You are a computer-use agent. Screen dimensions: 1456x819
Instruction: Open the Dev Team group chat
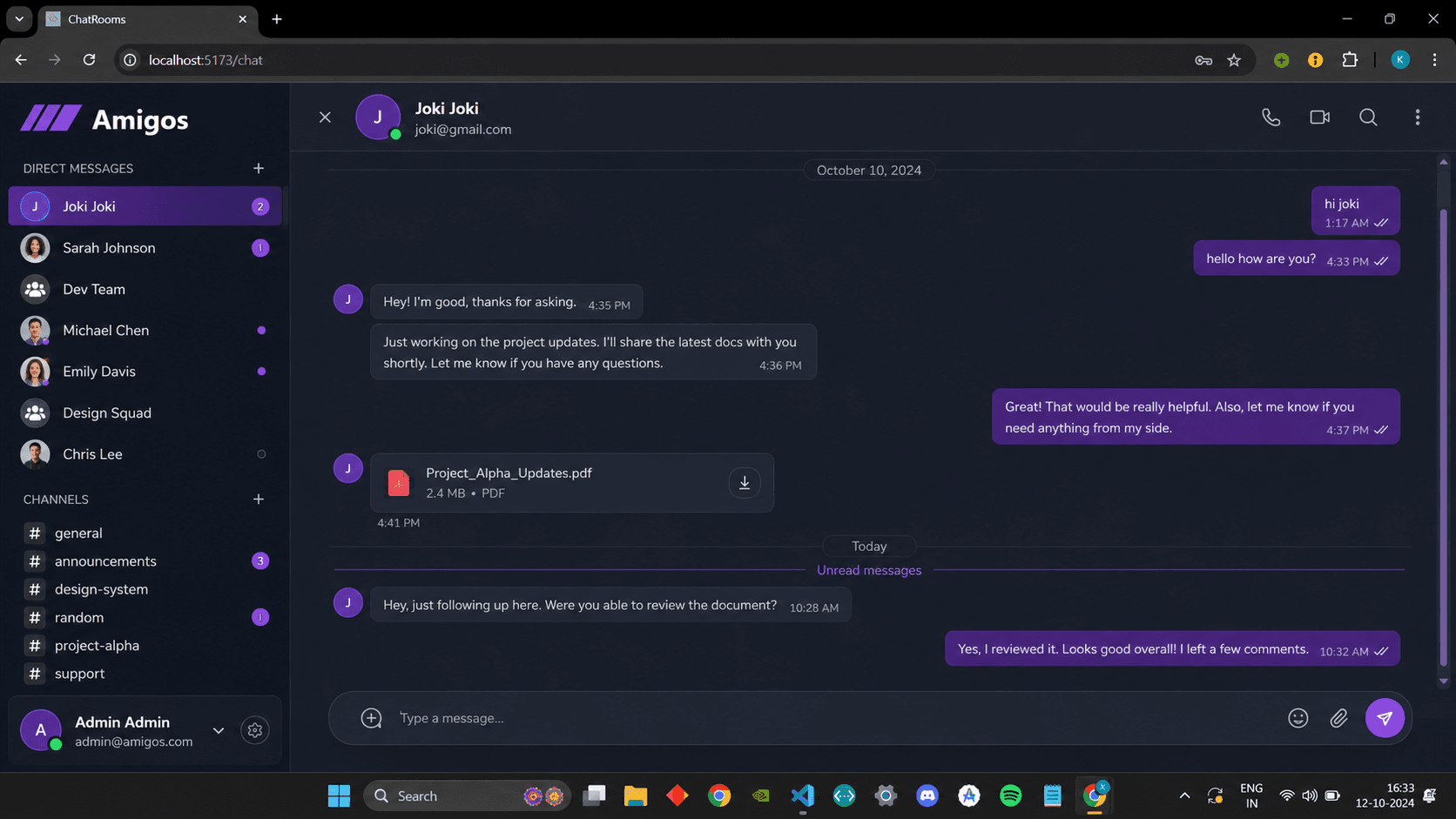(145, 289)
